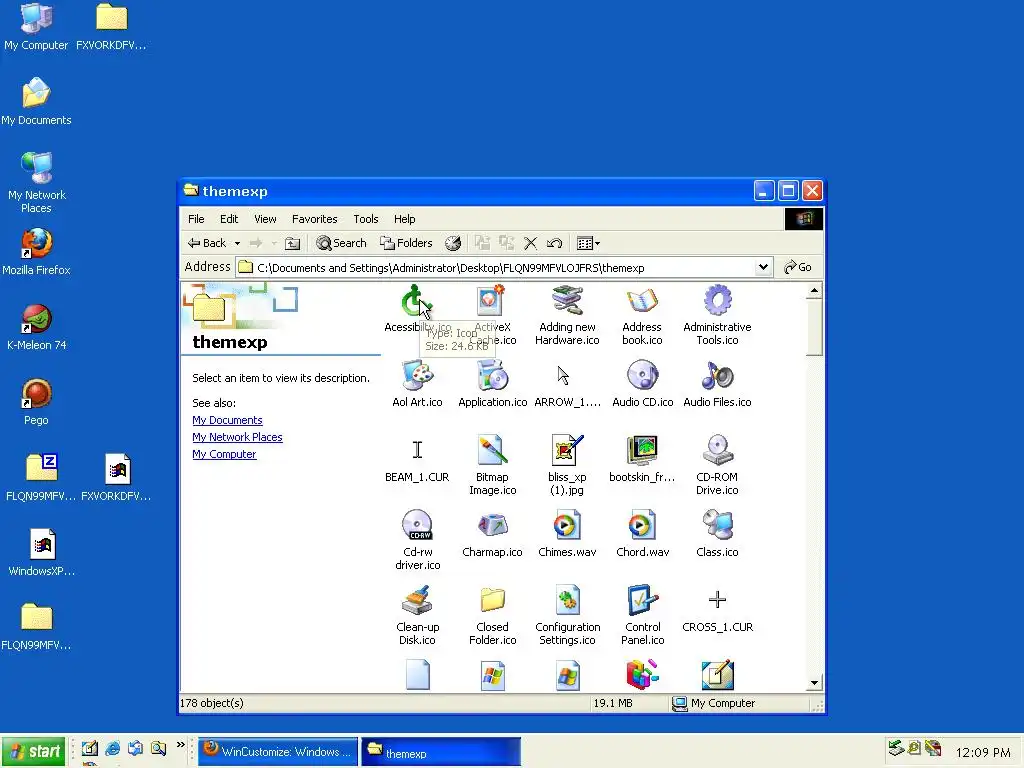Open the Views dropdown button
Viewport: 1024px width, 768px height.
[x=588, y=244]
